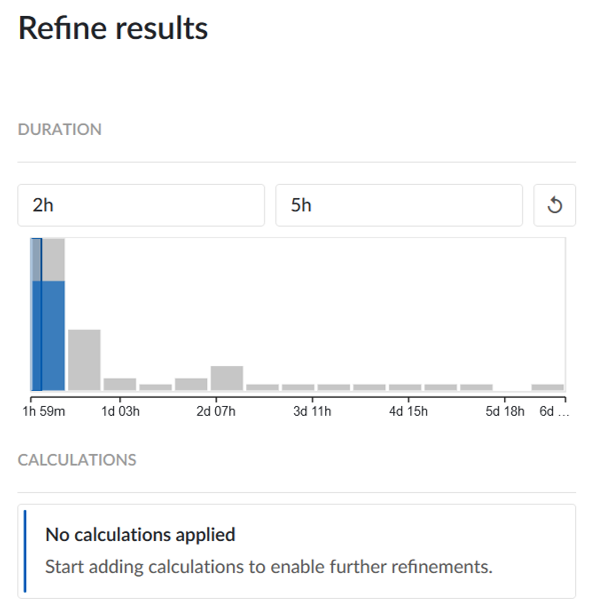Click the last gray bar at histogram's right end
The width and height of the screenshot is (591, 605).
(547, 387)
